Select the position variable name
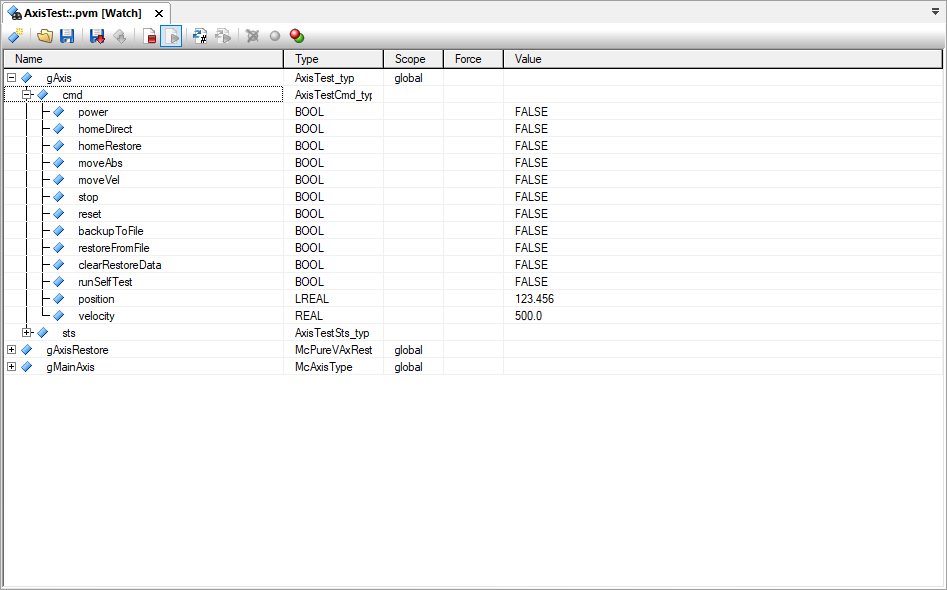The height and width of the screenshot is (590, 947). coord(96,299)
